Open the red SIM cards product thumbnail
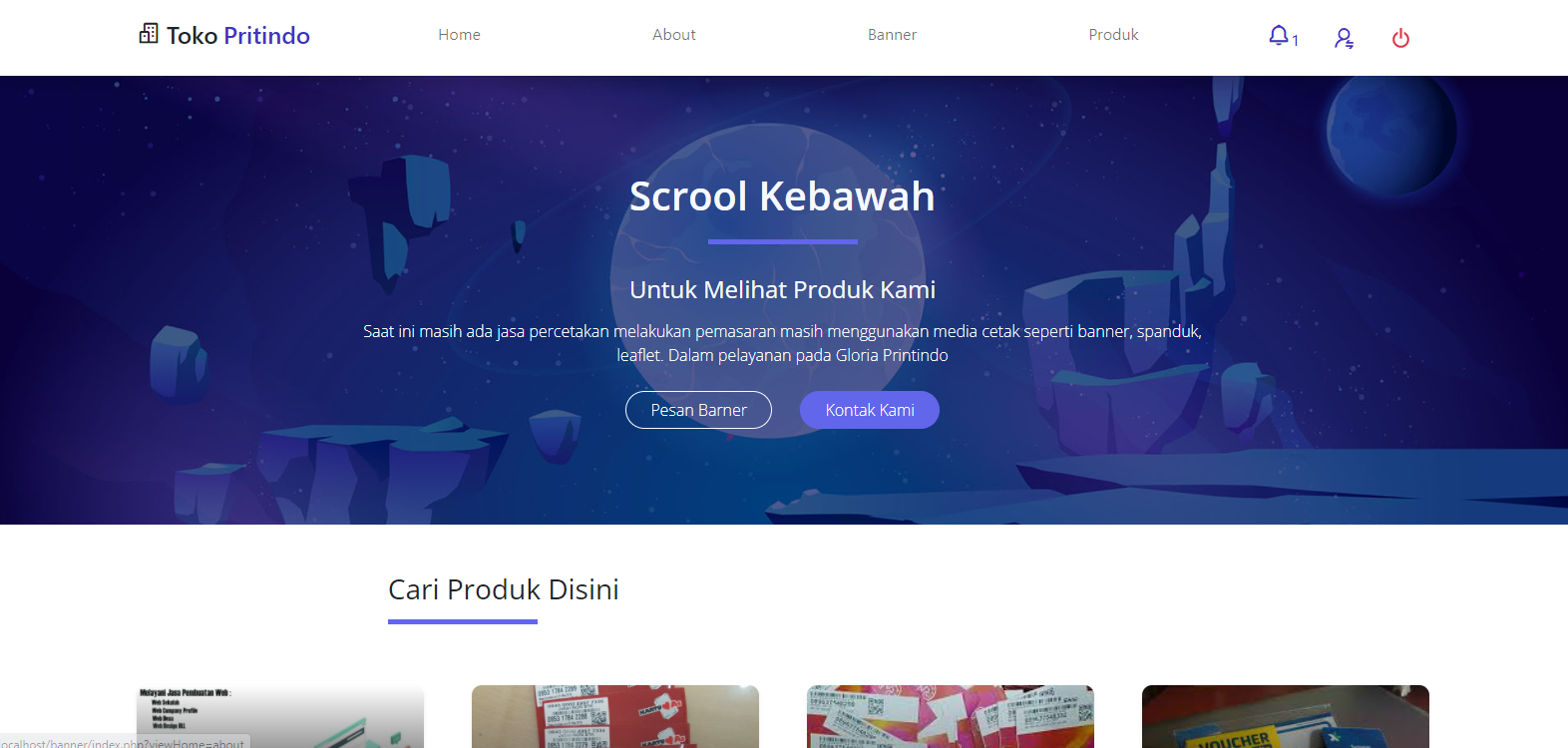Image resolution: width=1568 pixels, height=748 pixels. pos(615,716)
